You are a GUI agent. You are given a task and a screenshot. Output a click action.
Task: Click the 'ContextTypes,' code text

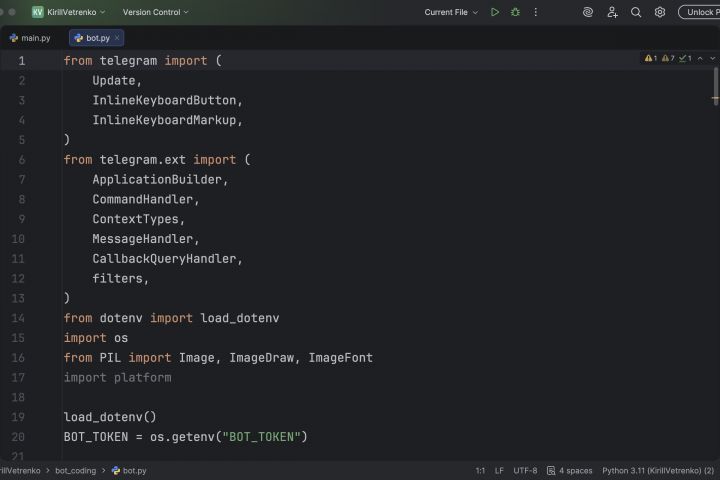[x=138, y=219]
